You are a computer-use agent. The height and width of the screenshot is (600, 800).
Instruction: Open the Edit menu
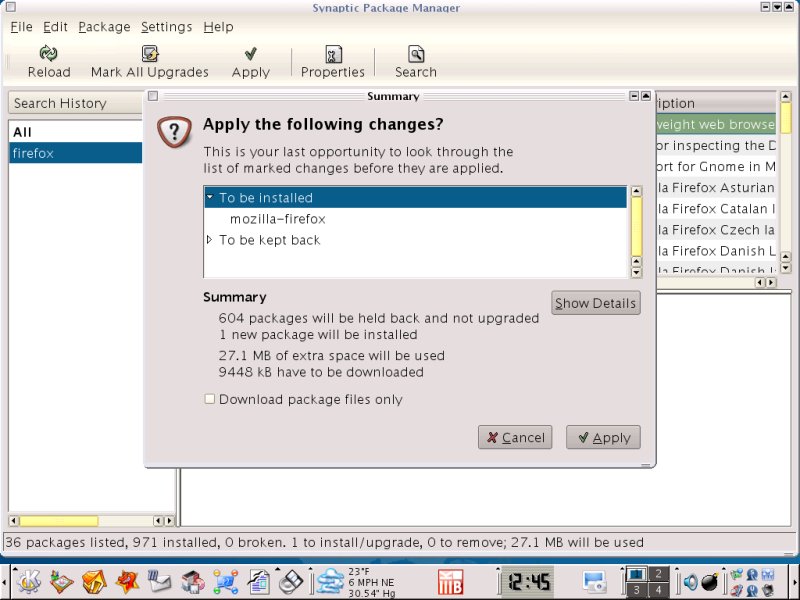point(55,27)
